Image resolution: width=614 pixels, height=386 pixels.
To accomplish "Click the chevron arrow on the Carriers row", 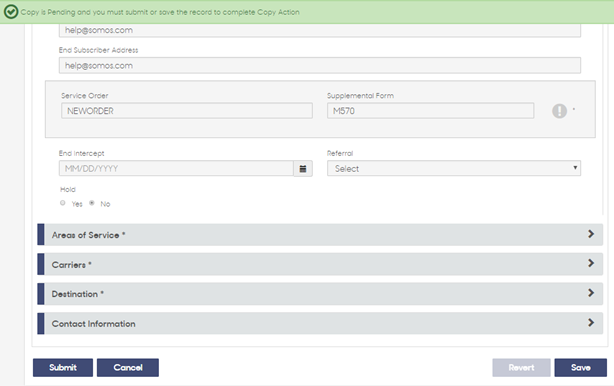I will (x=591, y=263).
